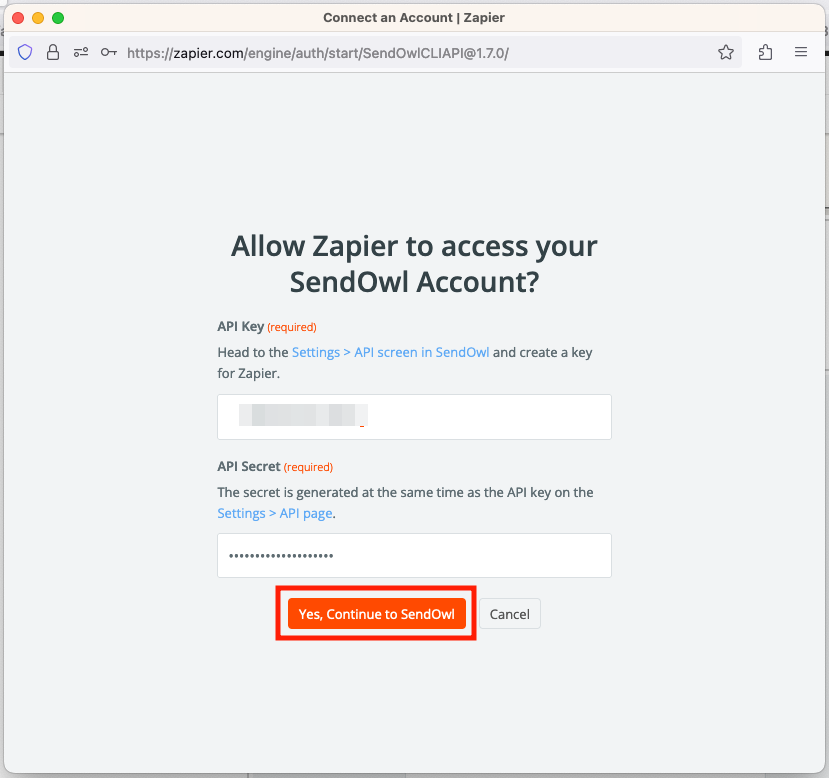Click the Allow Zapier to access heading
This screenshot has width=829, height=778.
(x=414, y=264)
